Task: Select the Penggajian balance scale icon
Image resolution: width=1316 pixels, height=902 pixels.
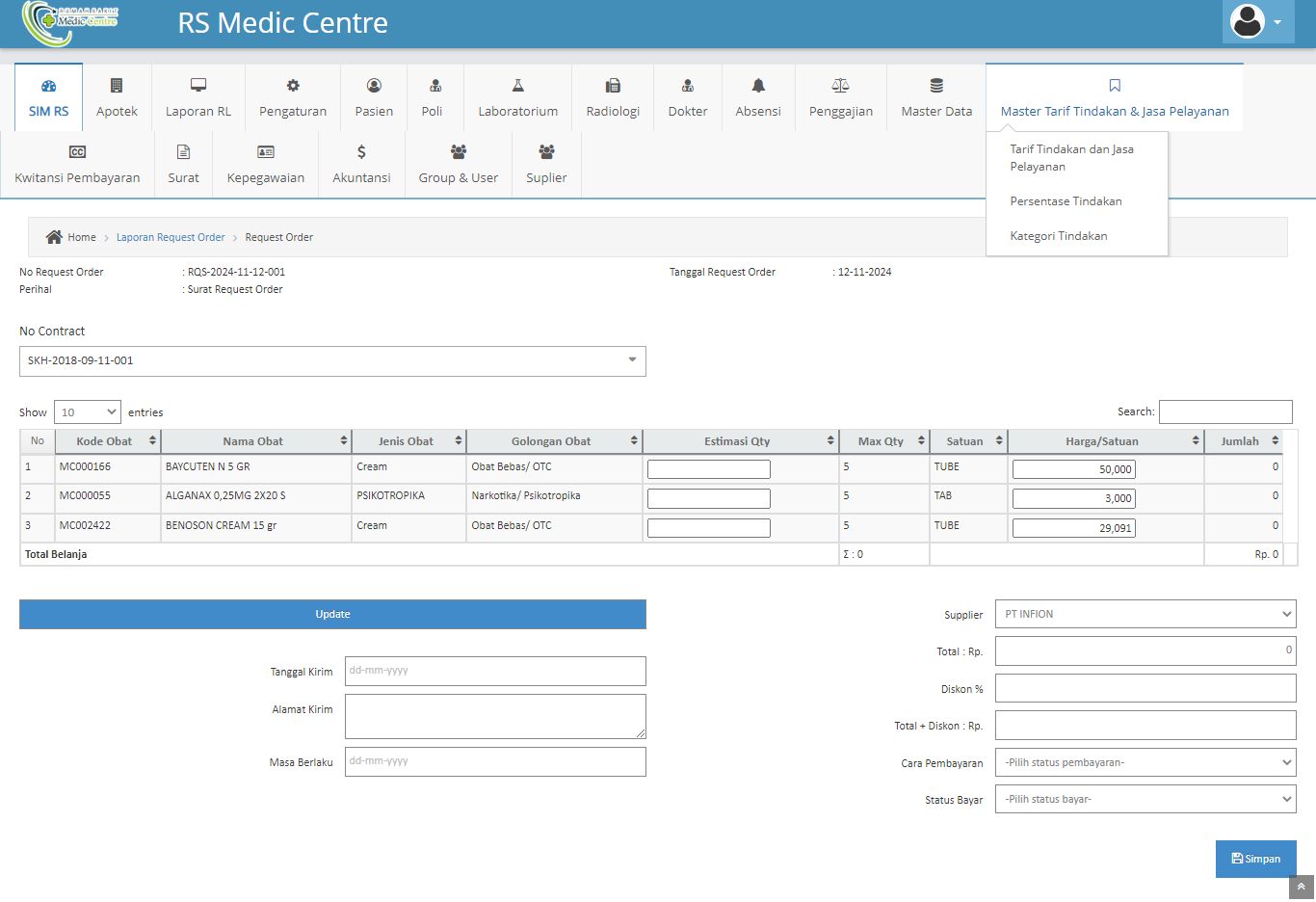Action: click(840, 86)
